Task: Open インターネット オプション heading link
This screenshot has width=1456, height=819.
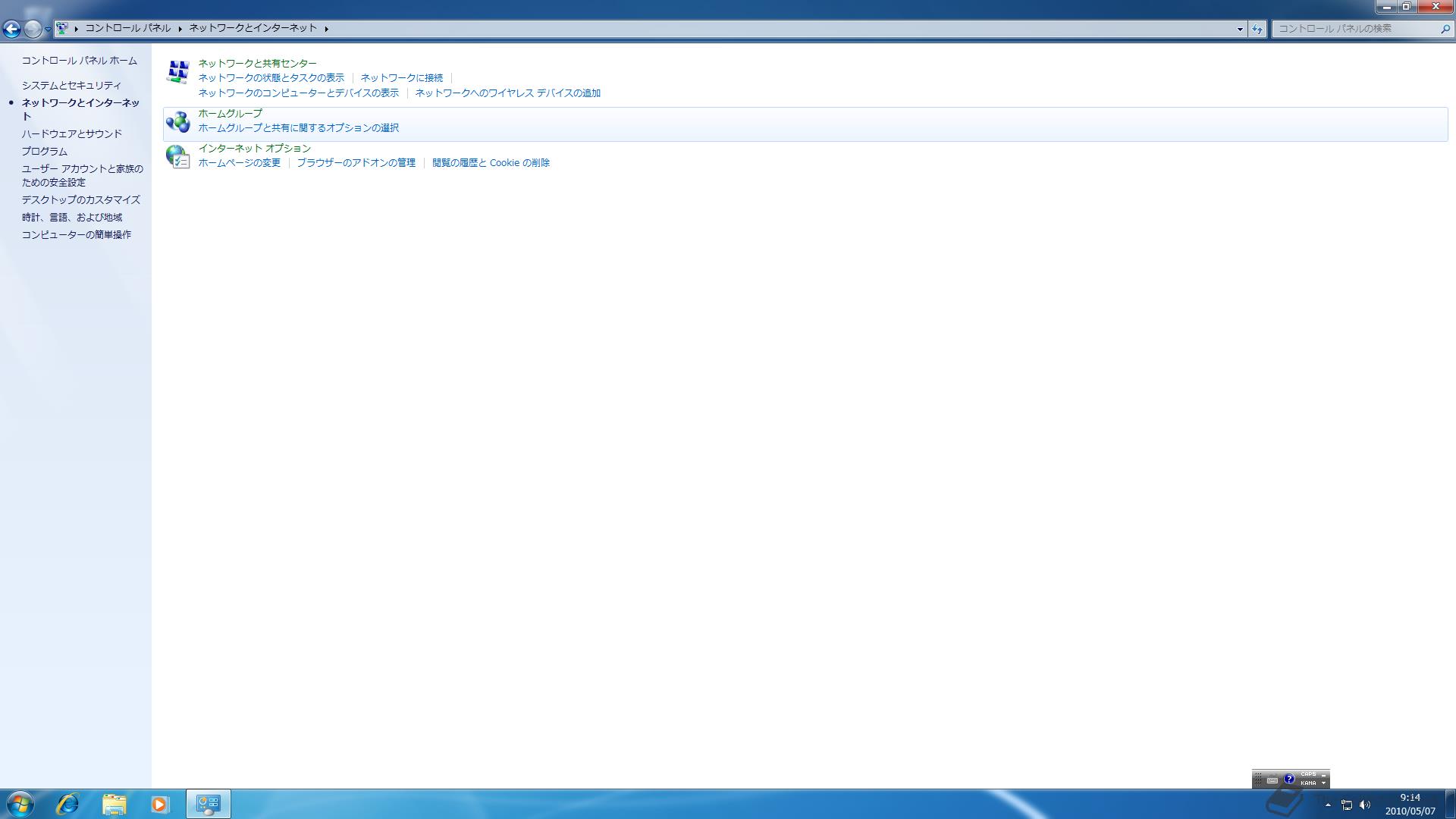Action: coord(255,149)
